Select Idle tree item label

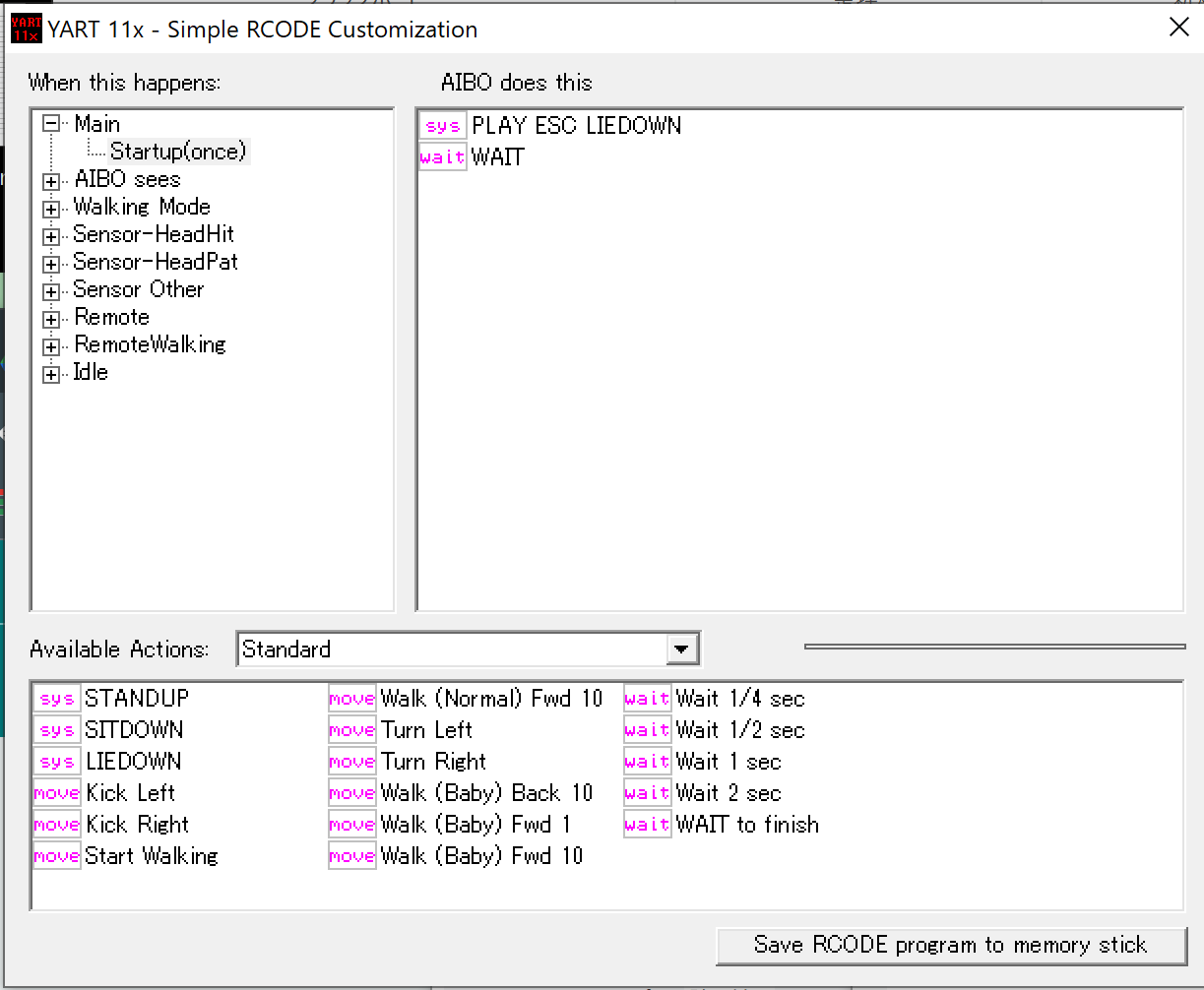(91, 372)
